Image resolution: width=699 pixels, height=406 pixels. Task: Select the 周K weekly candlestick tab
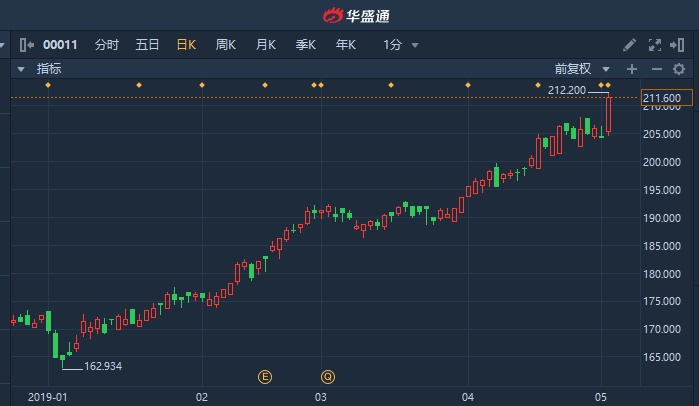(x=226, y=45)
